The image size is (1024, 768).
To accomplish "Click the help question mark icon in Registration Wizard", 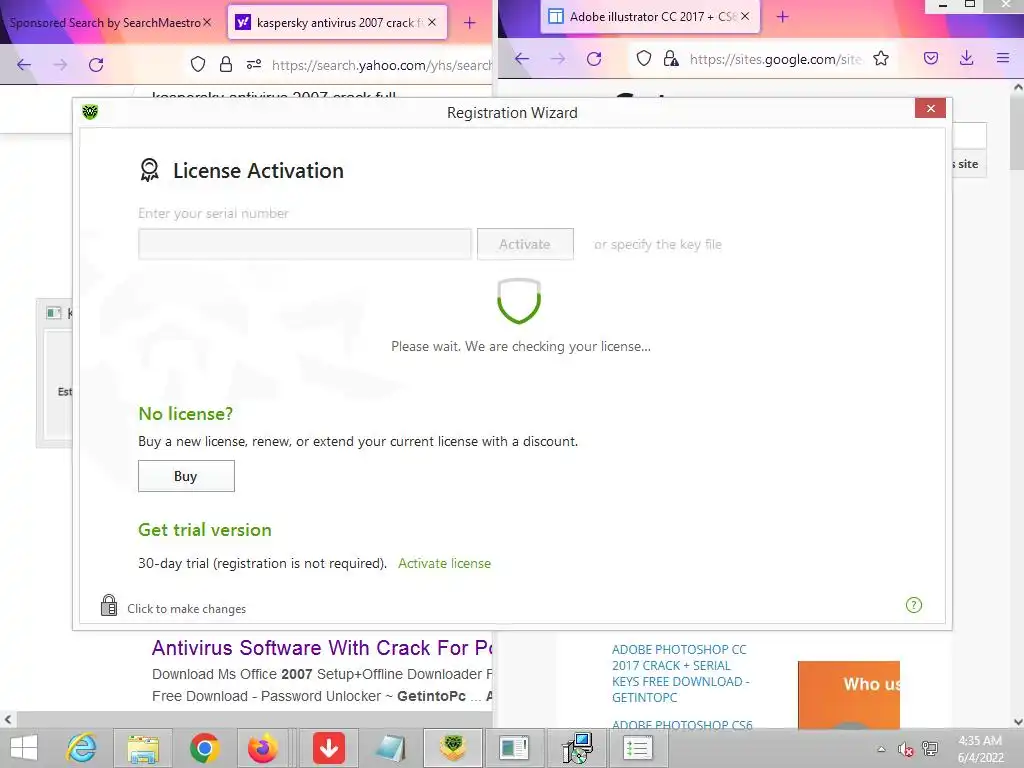I will pyautogui.click(x=914, y=605).
